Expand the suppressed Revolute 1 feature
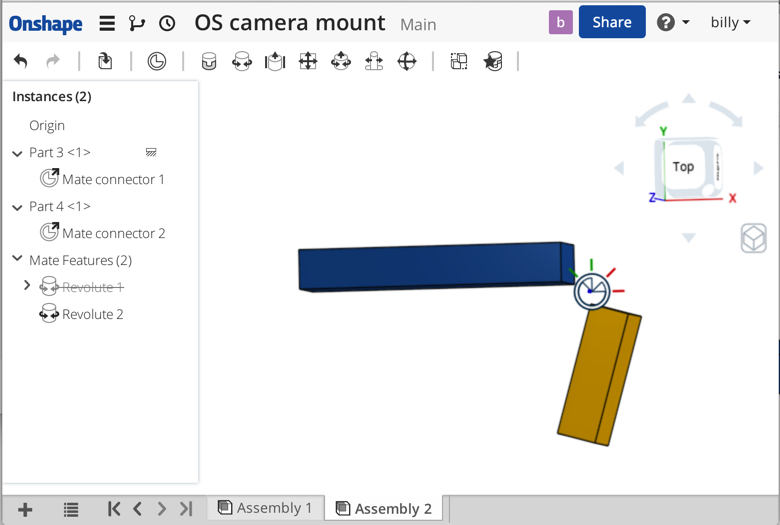 click(x=27, y=287)
